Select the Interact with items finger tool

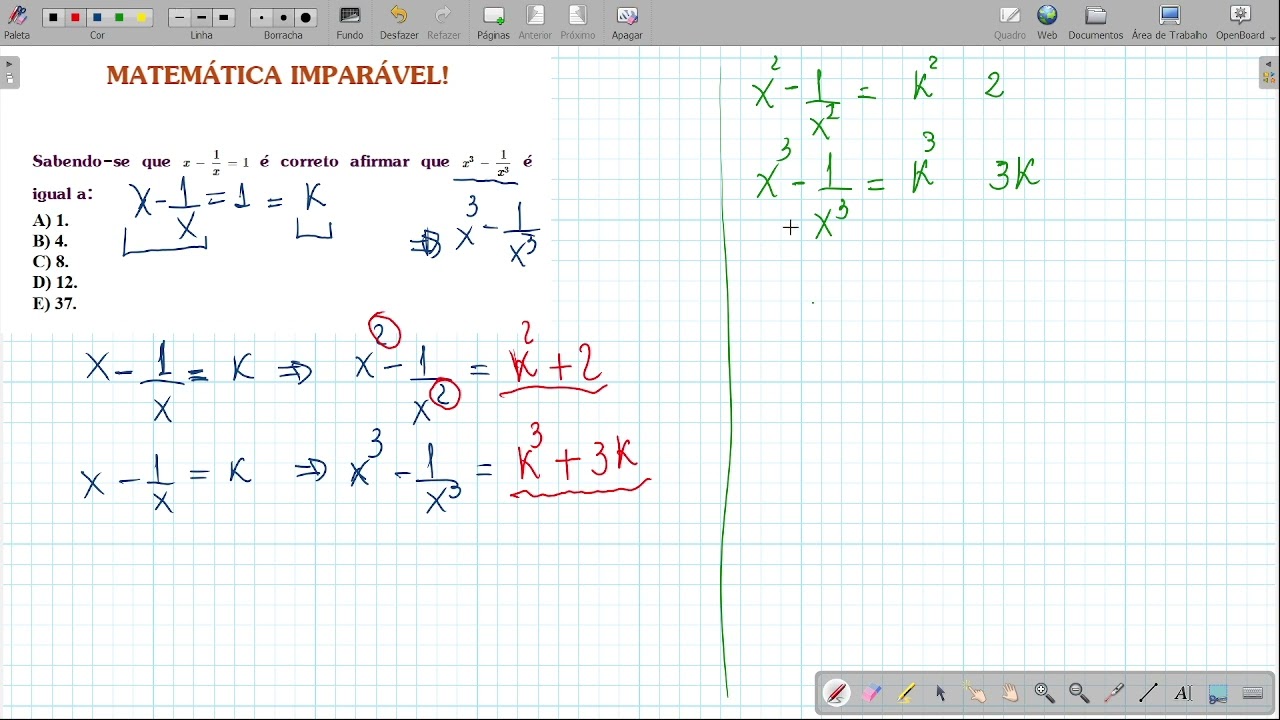click(975, 693)
